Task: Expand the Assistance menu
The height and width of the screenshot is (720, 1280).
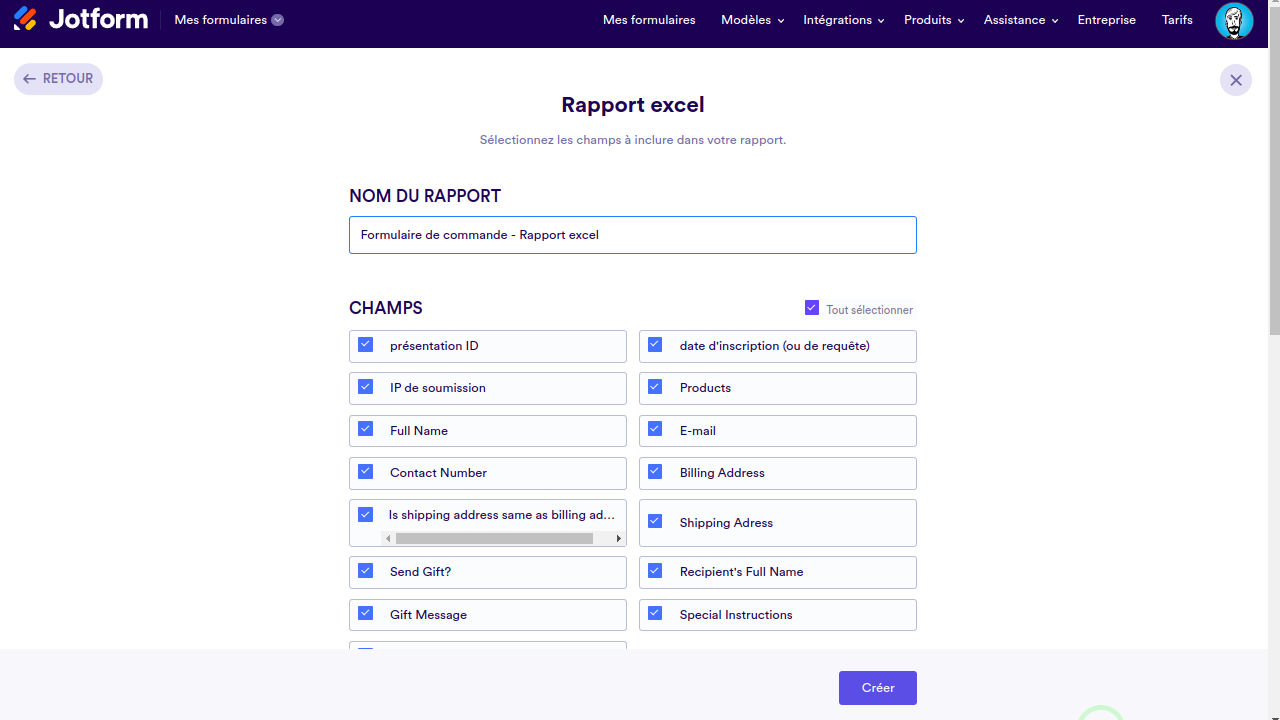Action: (1021, 20)
